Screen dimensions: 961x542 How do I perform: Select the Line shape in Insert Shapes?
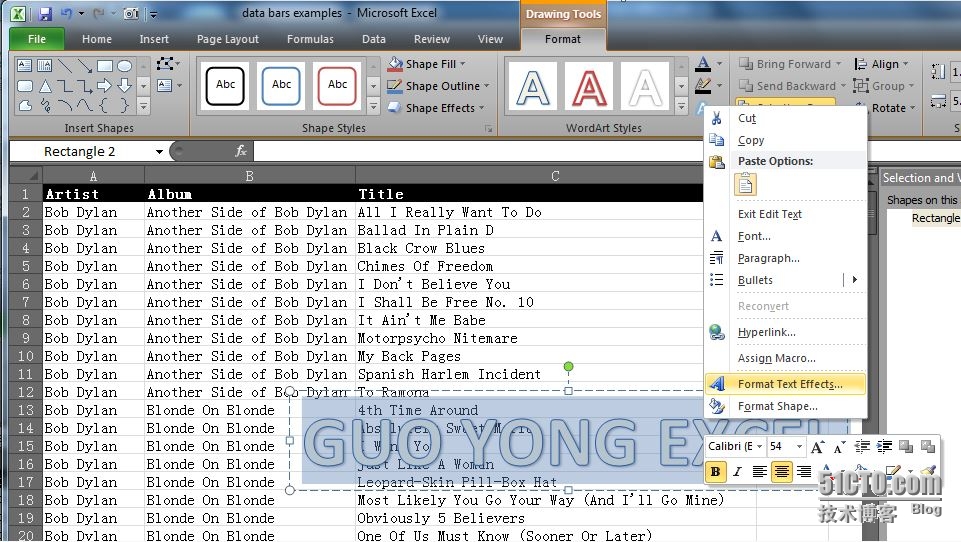(64, 66)
